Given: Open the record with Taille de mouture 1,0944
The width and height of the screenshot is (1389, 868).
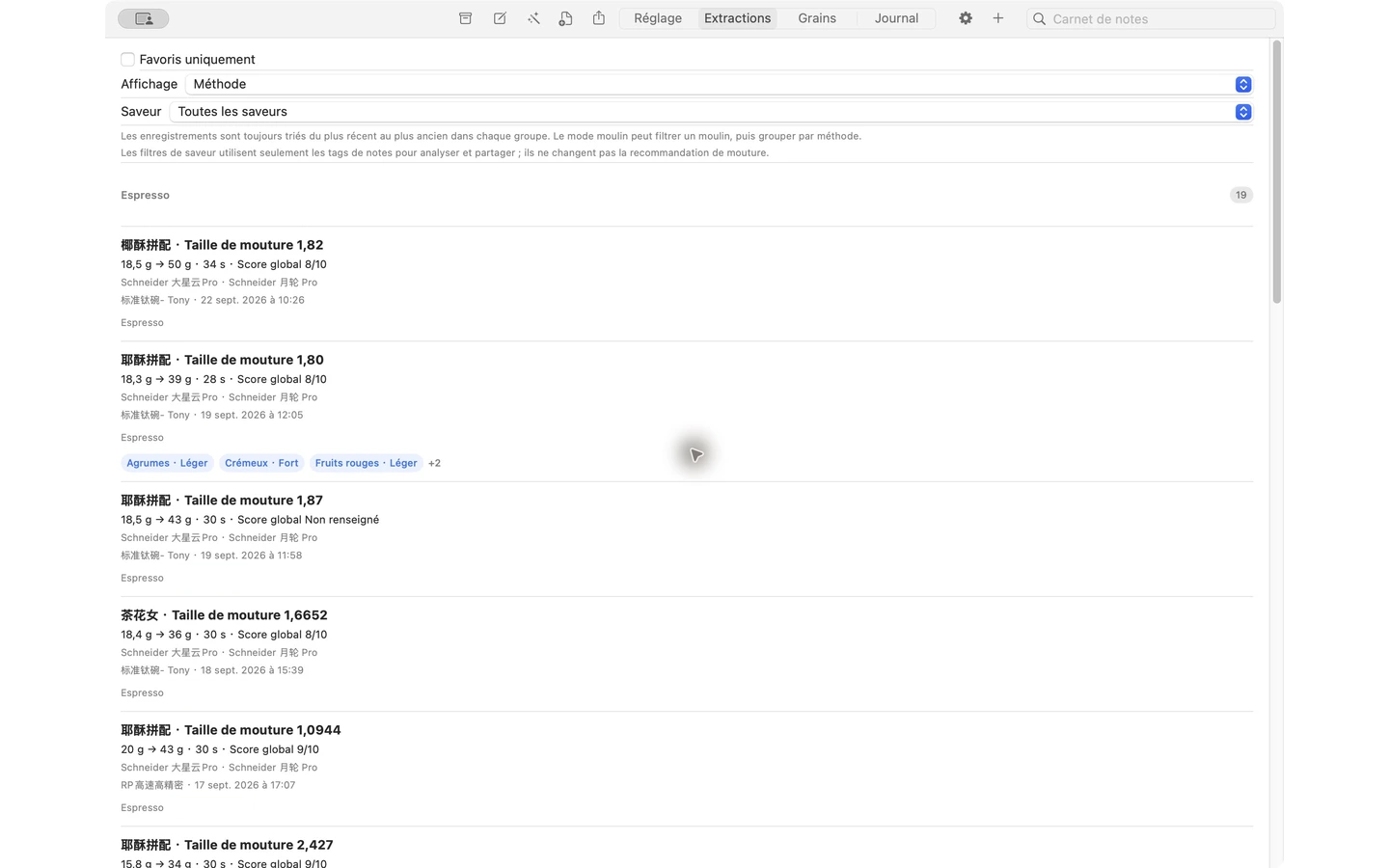Looking at the screenshot, I should 687,769.
